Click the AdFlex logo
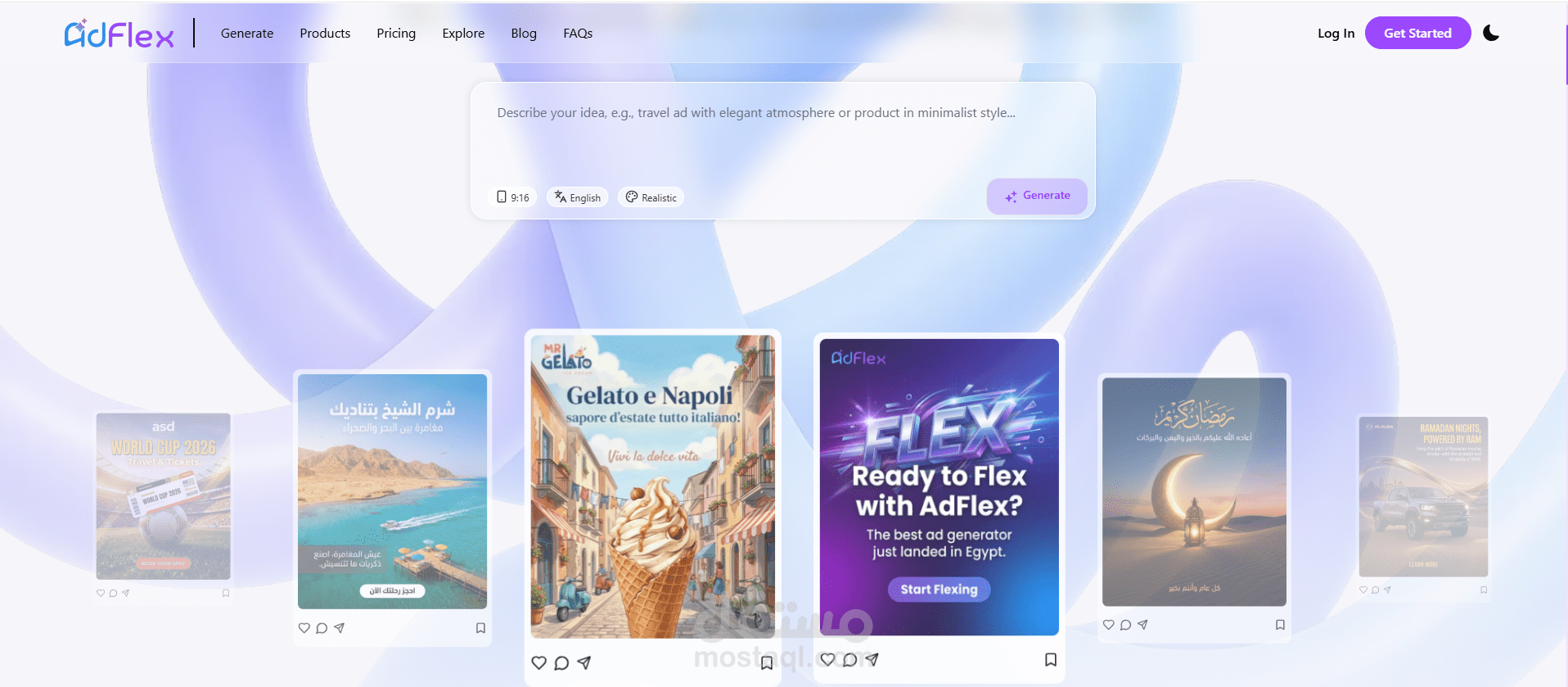1568x687 pixels. point(119,34)
